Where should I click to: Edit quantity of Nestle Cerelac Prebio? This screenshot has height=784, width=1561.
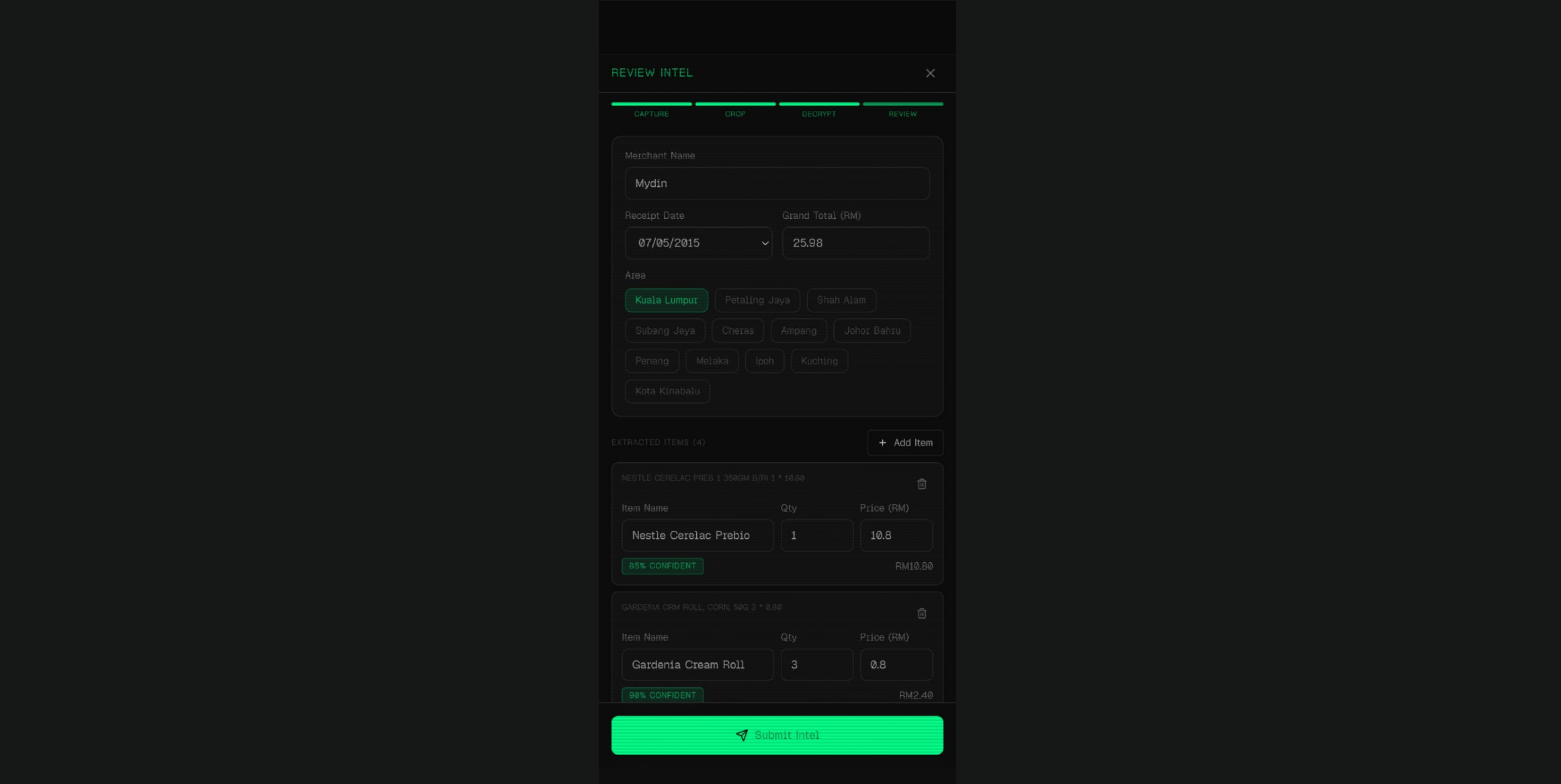(817, 535)
